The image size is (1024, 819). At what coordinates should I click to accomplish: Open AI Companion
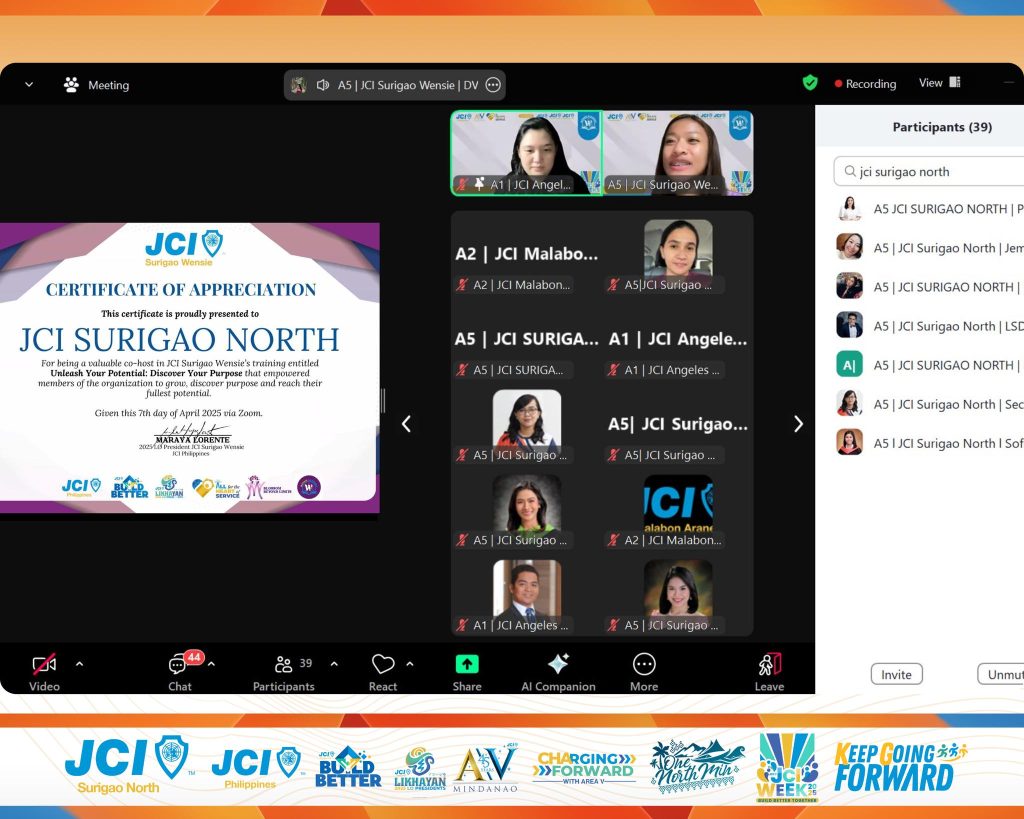(x=558, y=671)
